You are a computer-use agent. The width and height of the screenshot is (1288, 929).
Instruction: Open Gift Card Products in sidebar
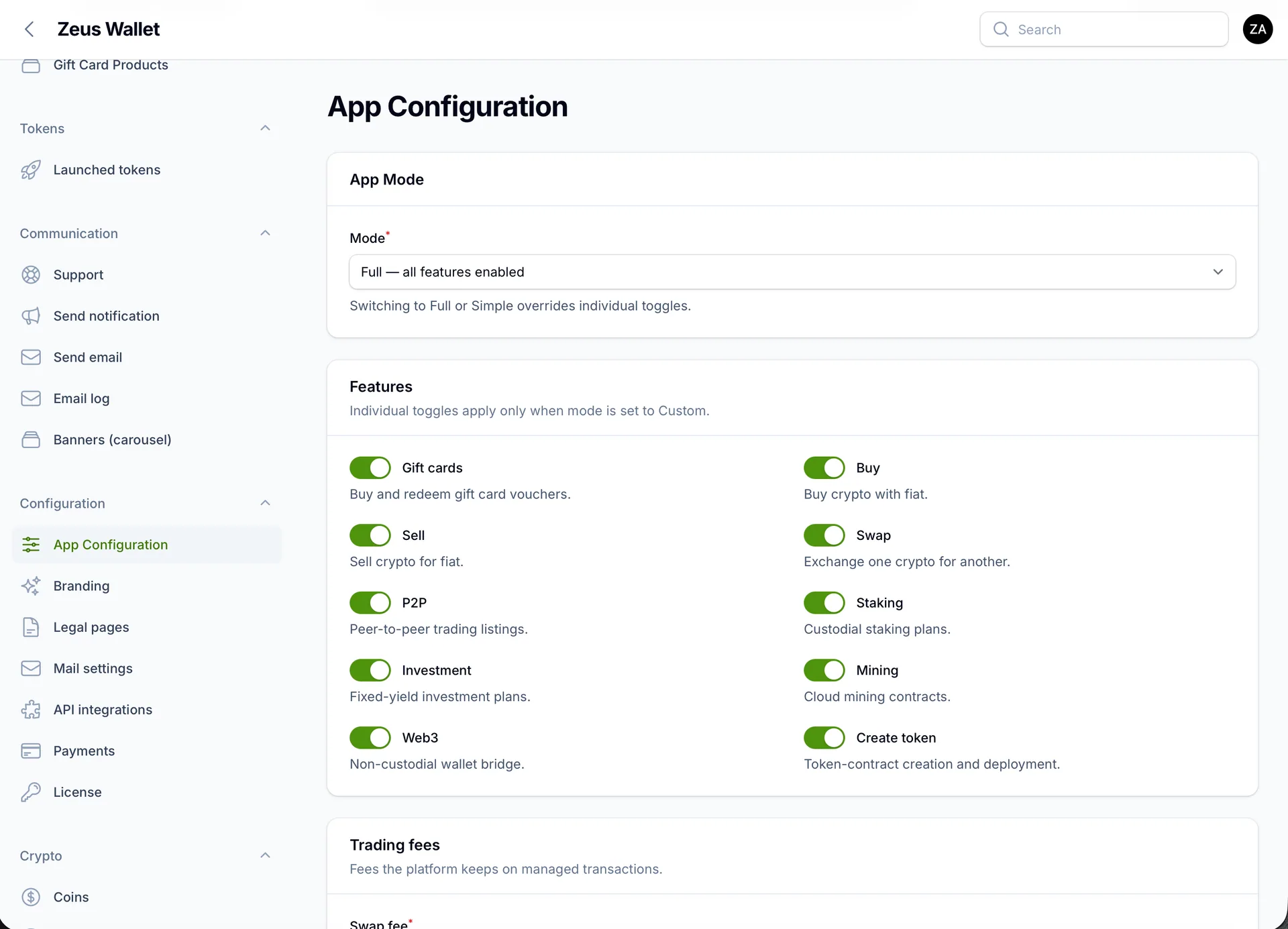111,65
